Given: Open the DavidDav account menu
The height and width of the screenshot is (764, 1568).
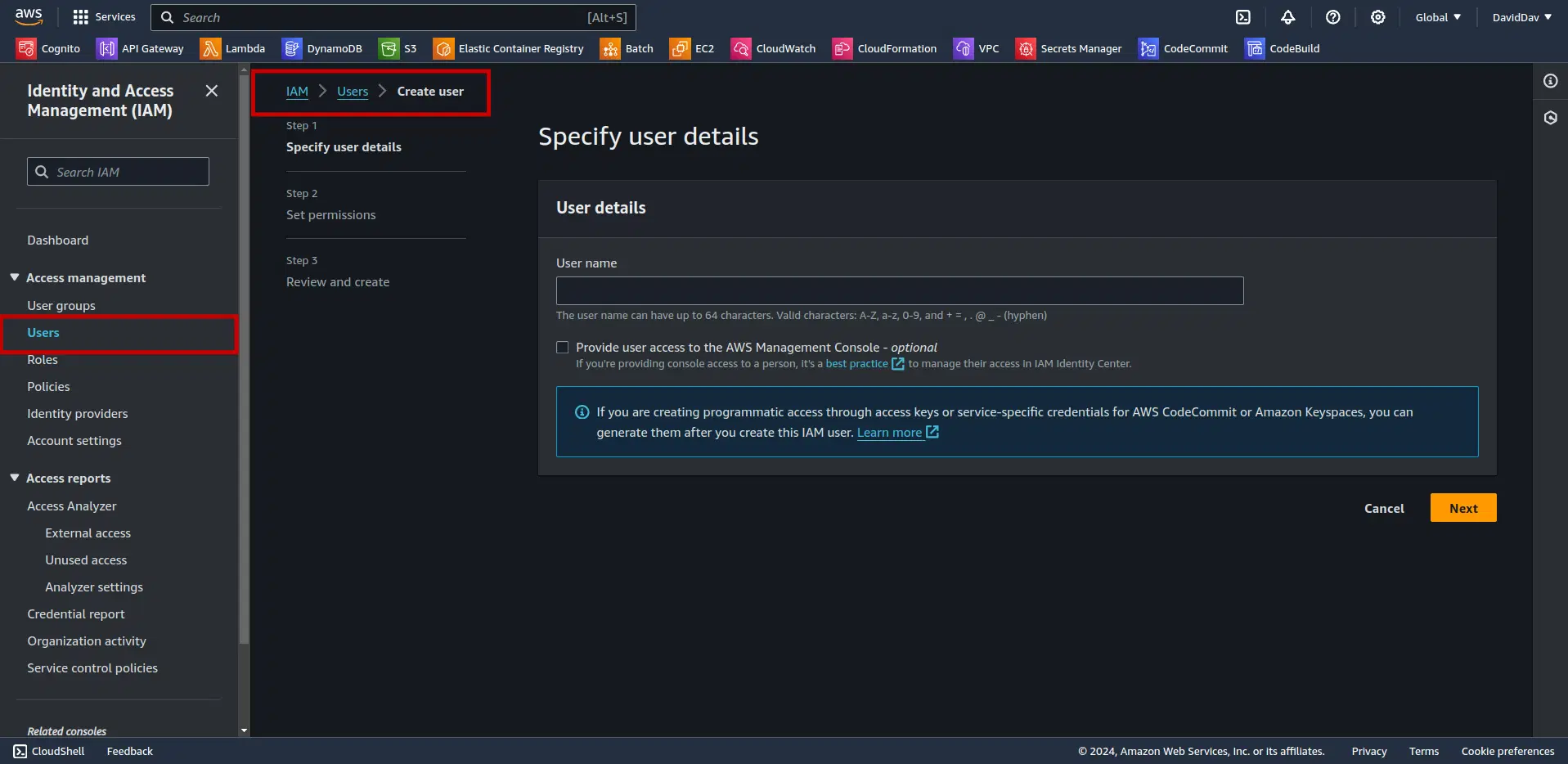Looking at the screenshot, I should (1521, 16).
